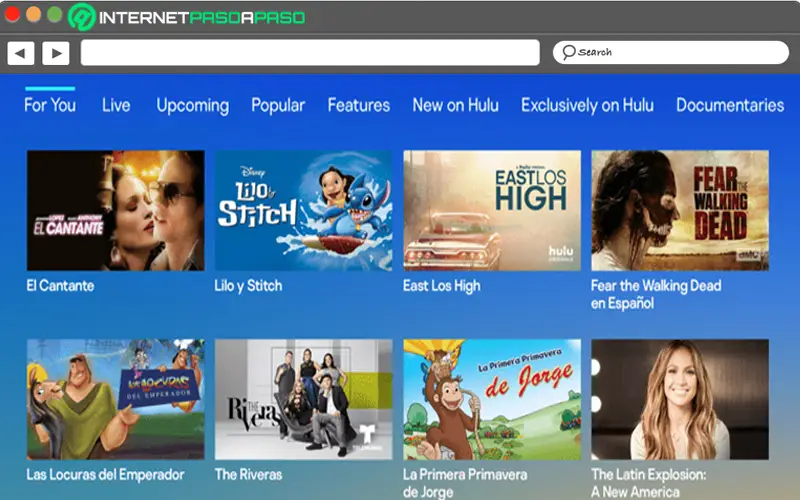Click La Primera Primavera de Jorge title
The width and height of the screenshot is (800, 500).
pos(465,483)
